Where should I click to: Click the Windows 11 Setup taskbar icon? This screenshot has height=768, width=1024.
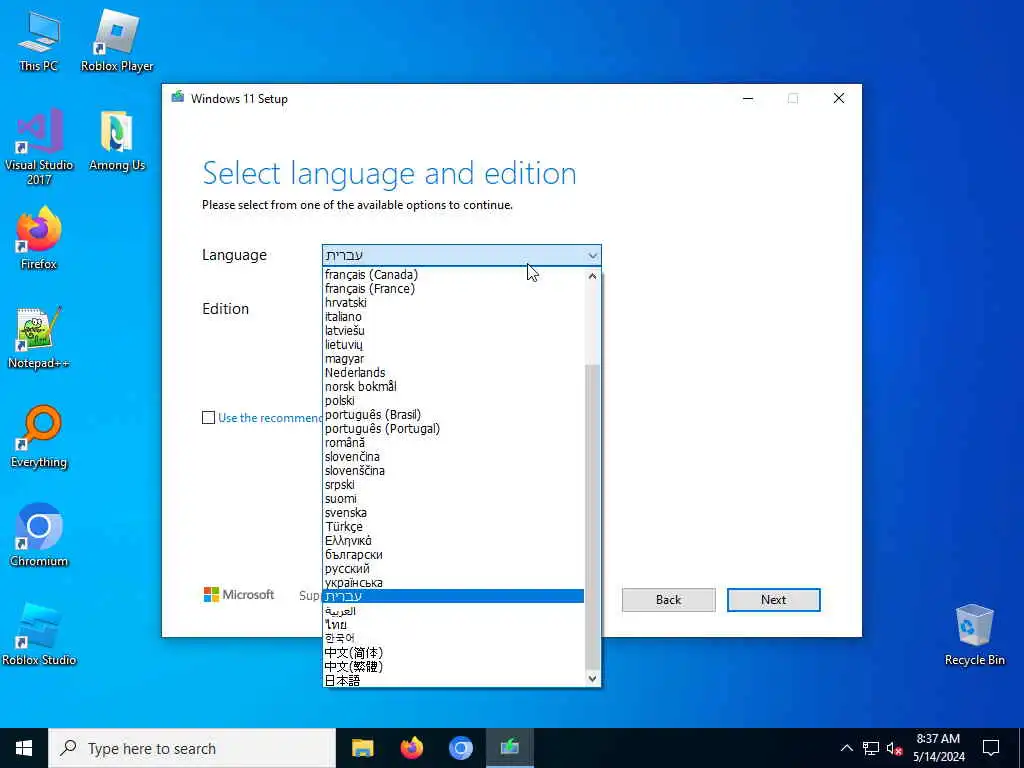click(509, 748)
